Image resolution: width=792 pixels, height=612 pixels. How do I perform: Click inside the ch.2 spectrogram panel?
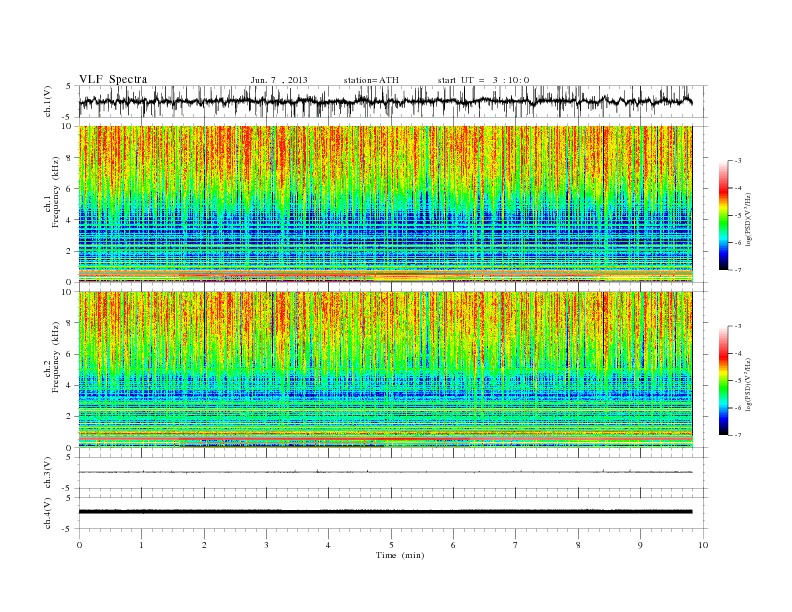pos(385,370)
